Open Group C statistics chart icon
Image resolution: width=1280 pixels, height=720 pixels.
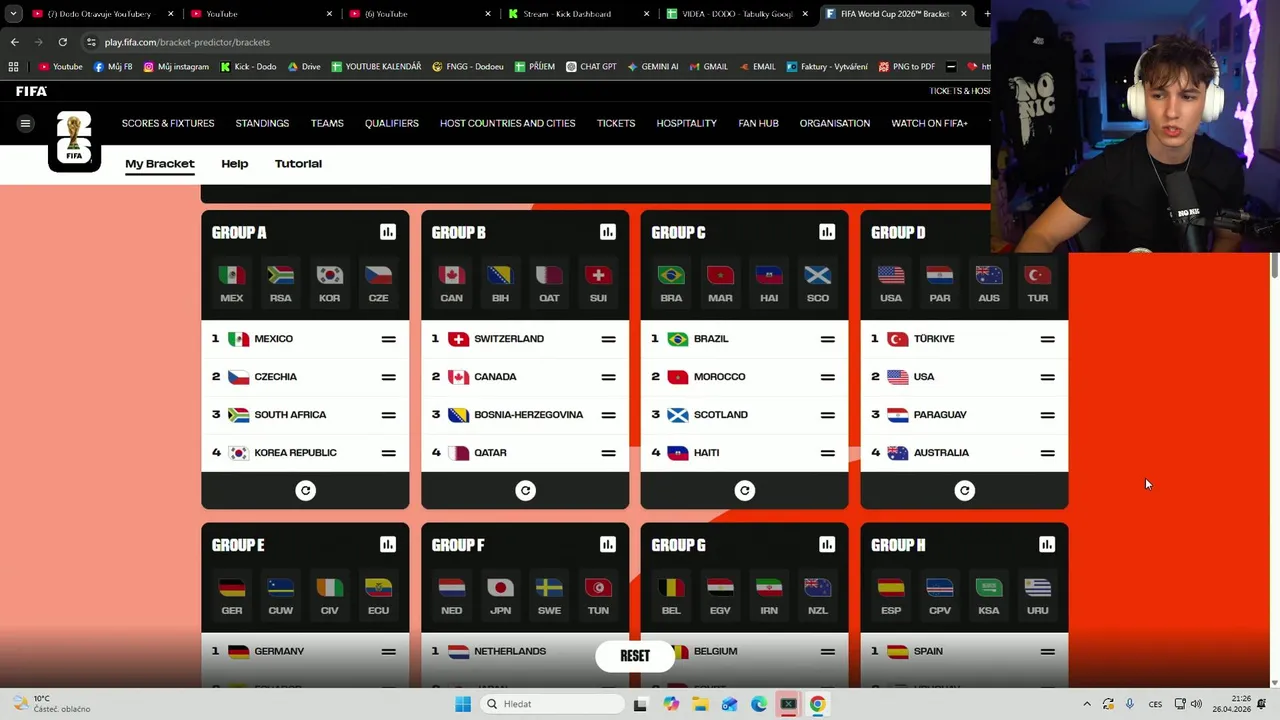point(827,232)
